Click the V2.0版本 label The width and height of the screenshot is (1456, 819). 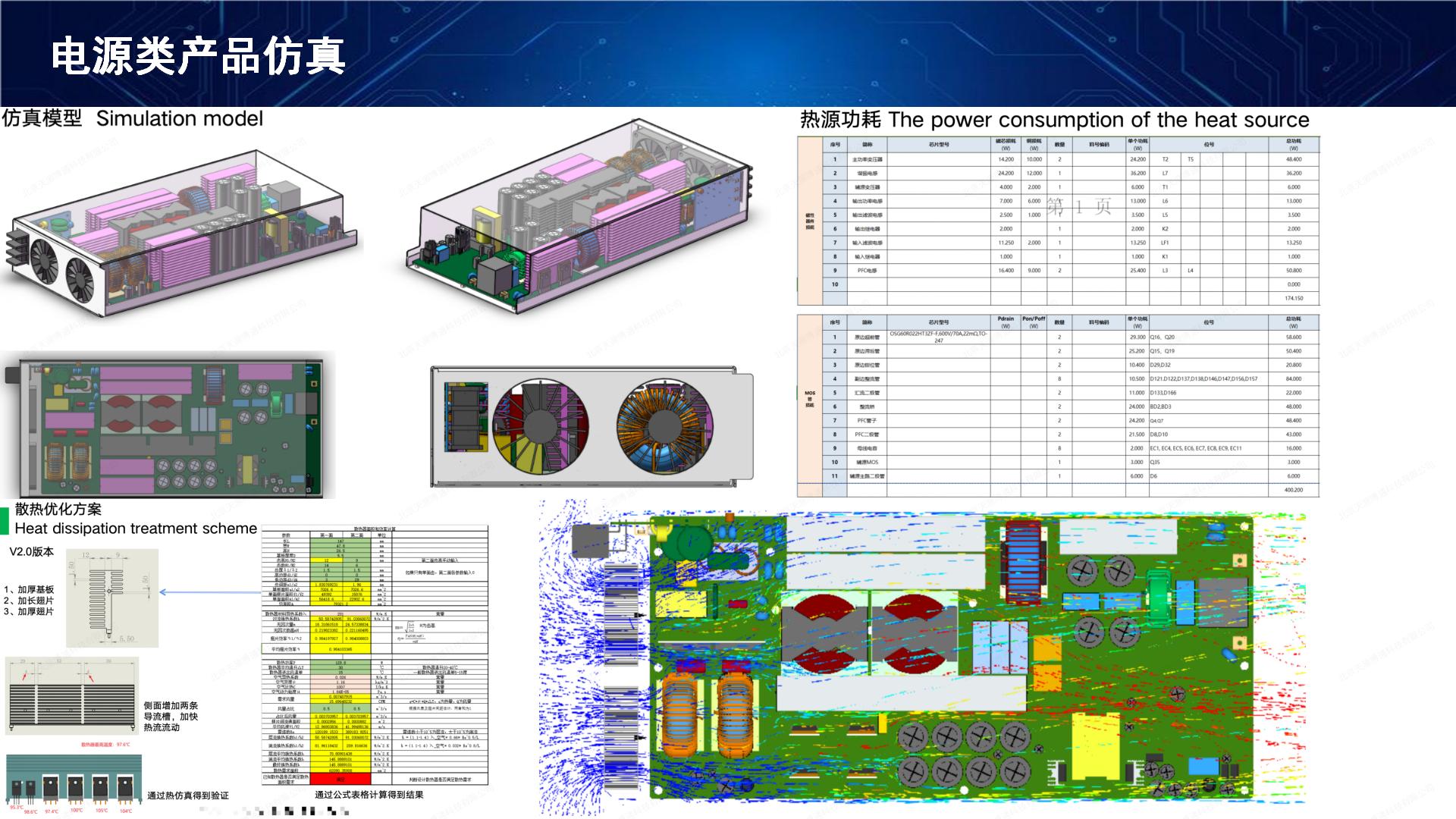pyautogui.click(x=32, y=552)
